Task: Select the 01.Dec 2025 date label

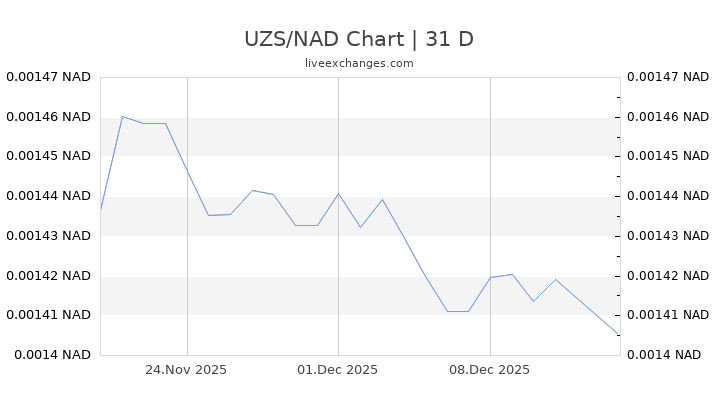Action: (x=338, y=370)
